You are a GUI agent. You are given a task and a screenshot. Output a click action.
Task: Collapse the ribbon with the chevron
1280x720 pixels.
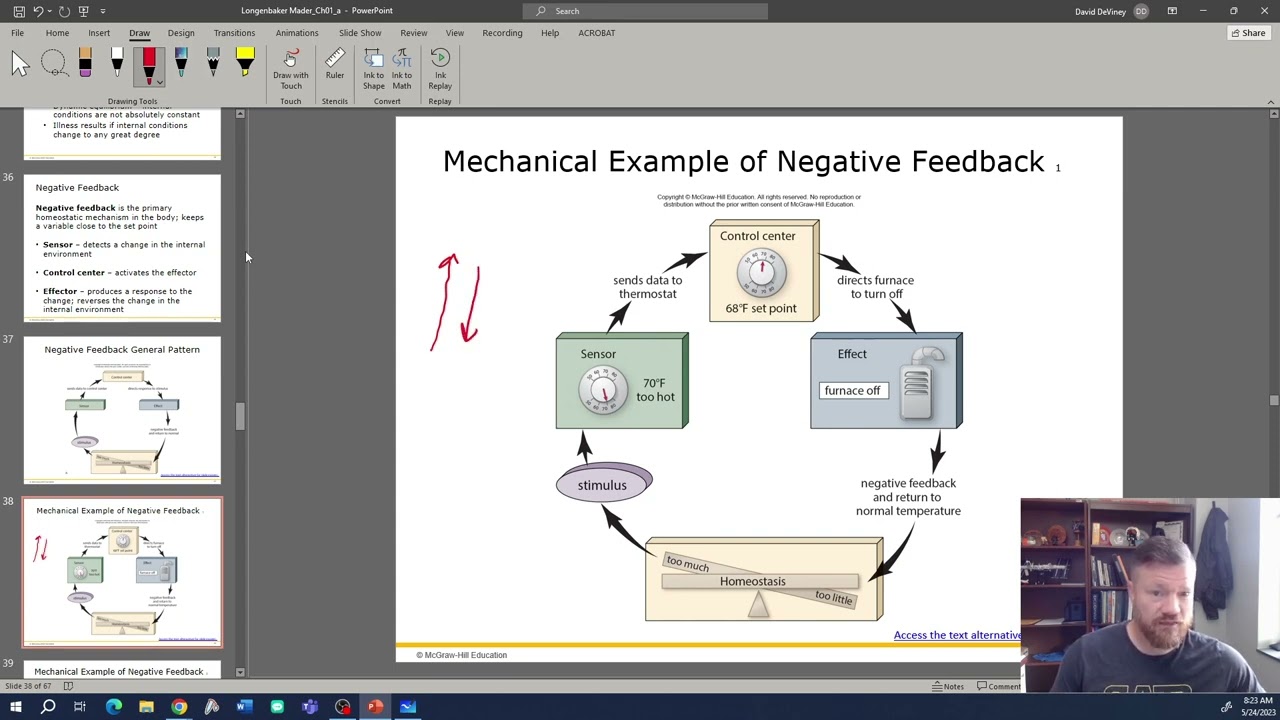[x=1271, y=102]
